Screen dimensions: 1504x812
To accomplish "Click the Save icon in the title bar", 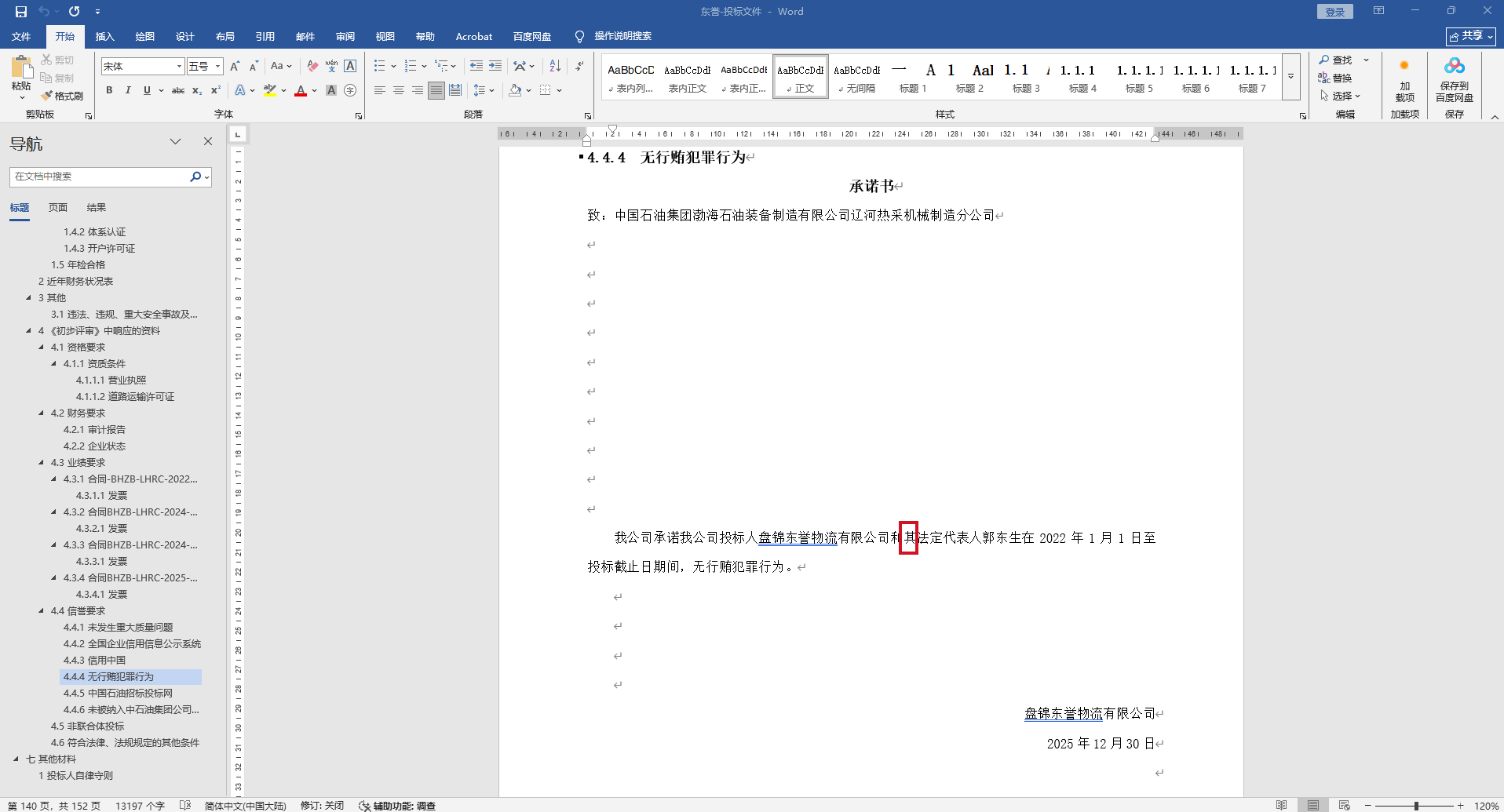I will (x=21, y=12).
